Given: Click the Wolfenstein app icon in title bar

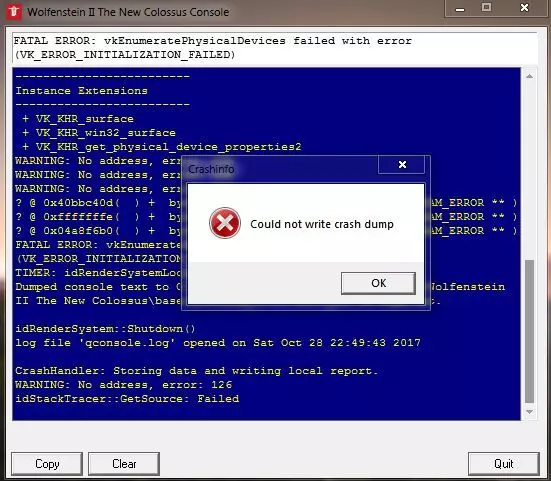Looking at the screenshot, I should click(x=14, y=11).
